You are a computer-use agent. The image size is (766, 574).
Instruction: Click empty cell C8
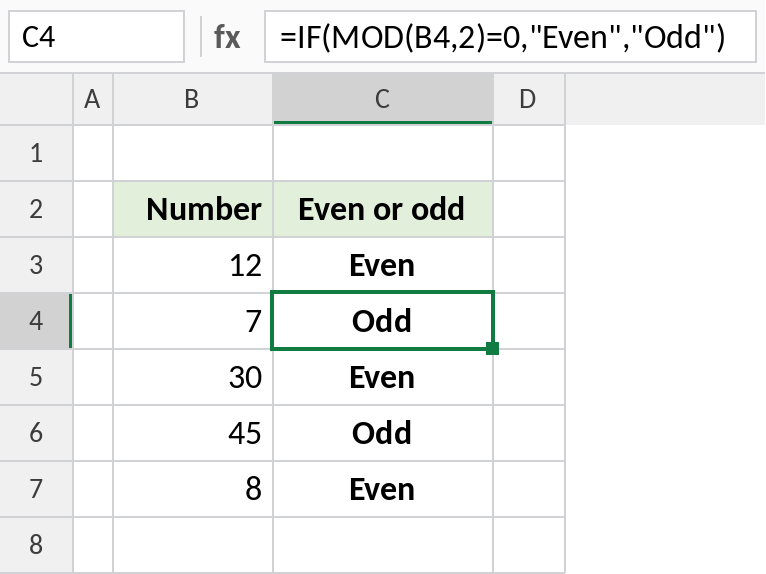(x=383, y=545)
